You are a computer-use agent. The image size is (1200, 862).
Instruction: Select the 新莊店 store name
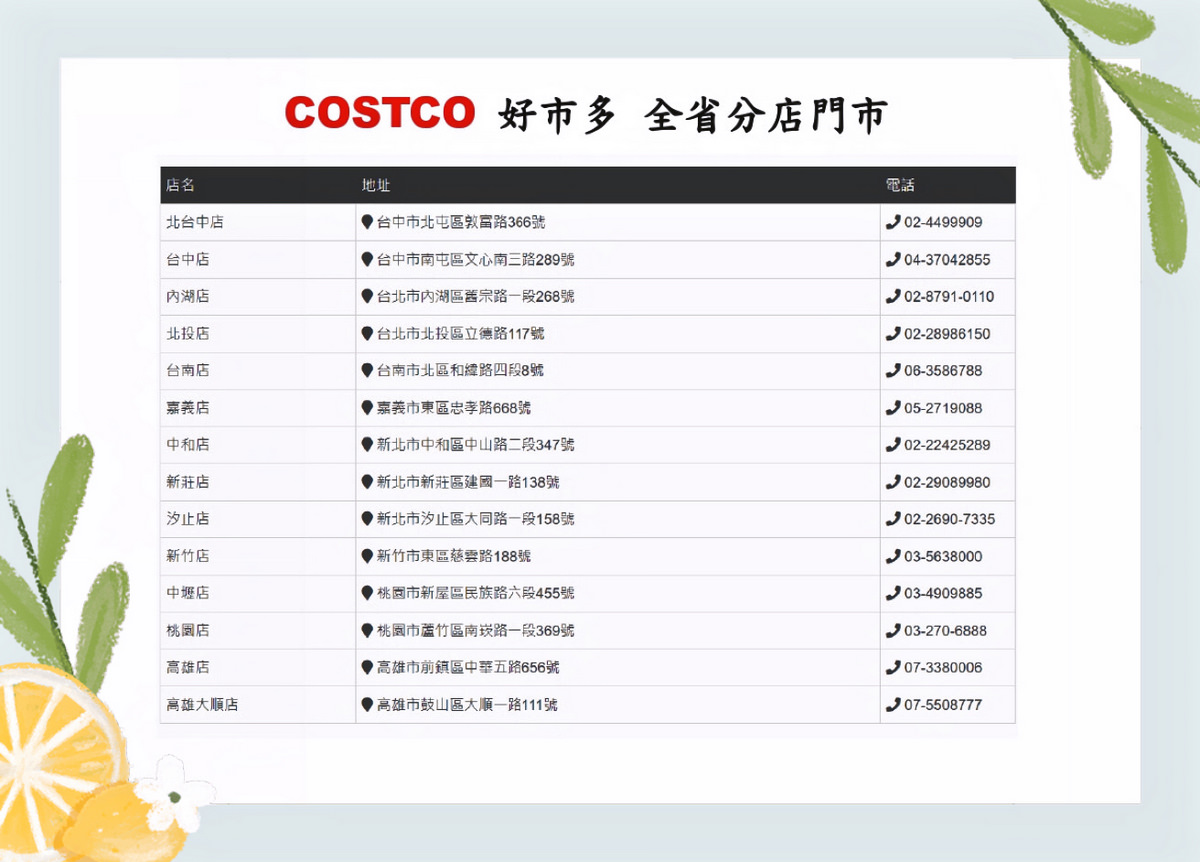pos(188,482)
